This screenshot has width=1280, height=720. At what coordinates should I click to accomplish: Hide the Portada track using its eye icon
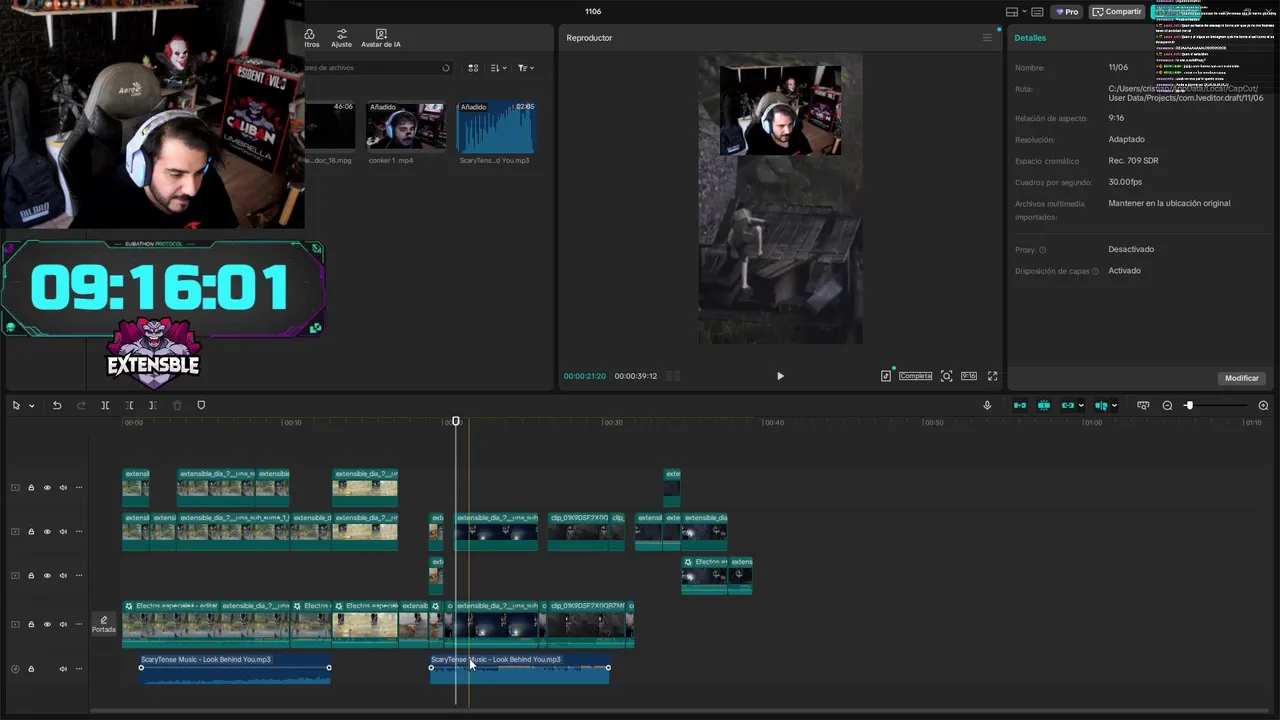coord(47,624)
